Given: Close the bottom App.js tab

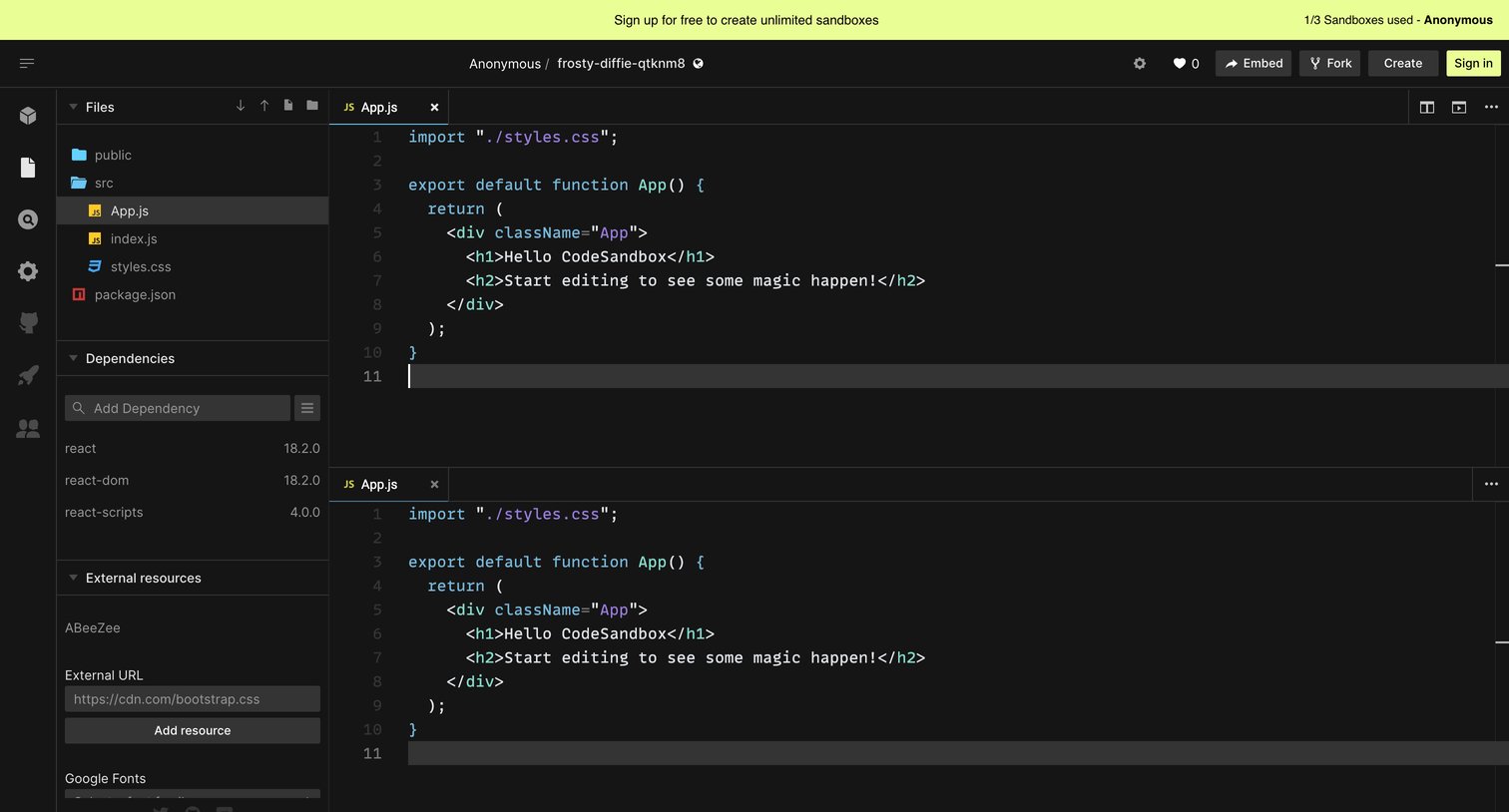Looking at the screenshot, I should click(x=434, y=484).
